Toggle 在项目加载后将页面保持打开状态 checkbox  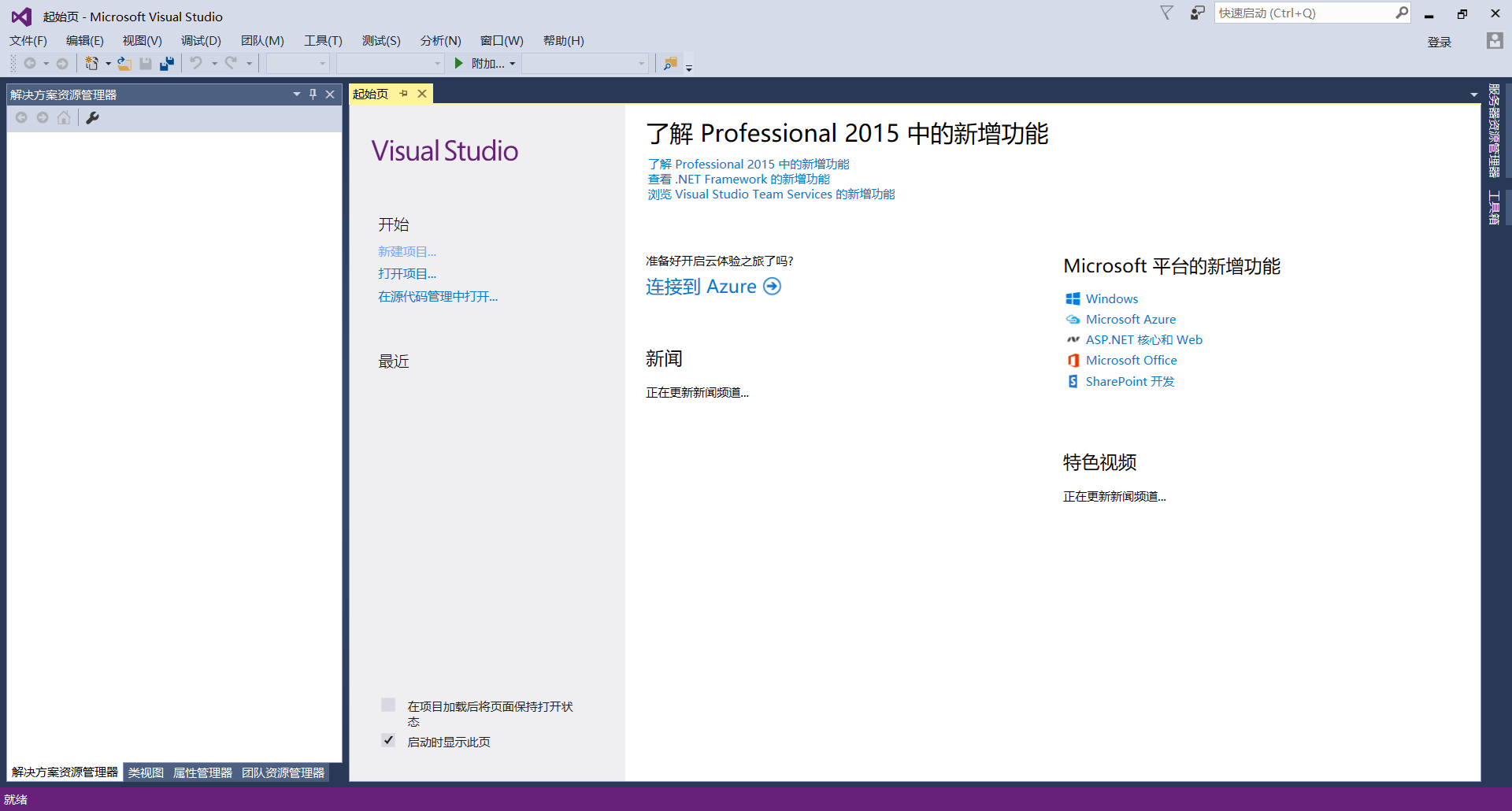388,705
